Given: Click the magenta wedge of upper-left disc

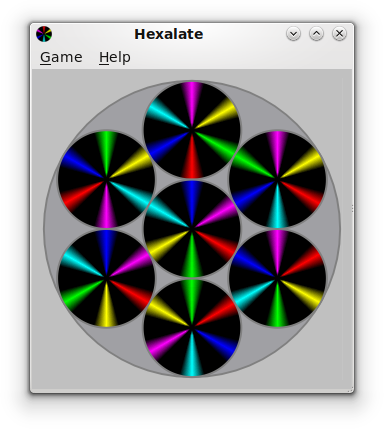Looking at the screenshot, I should pyautogui.click(x=106, y=207).
